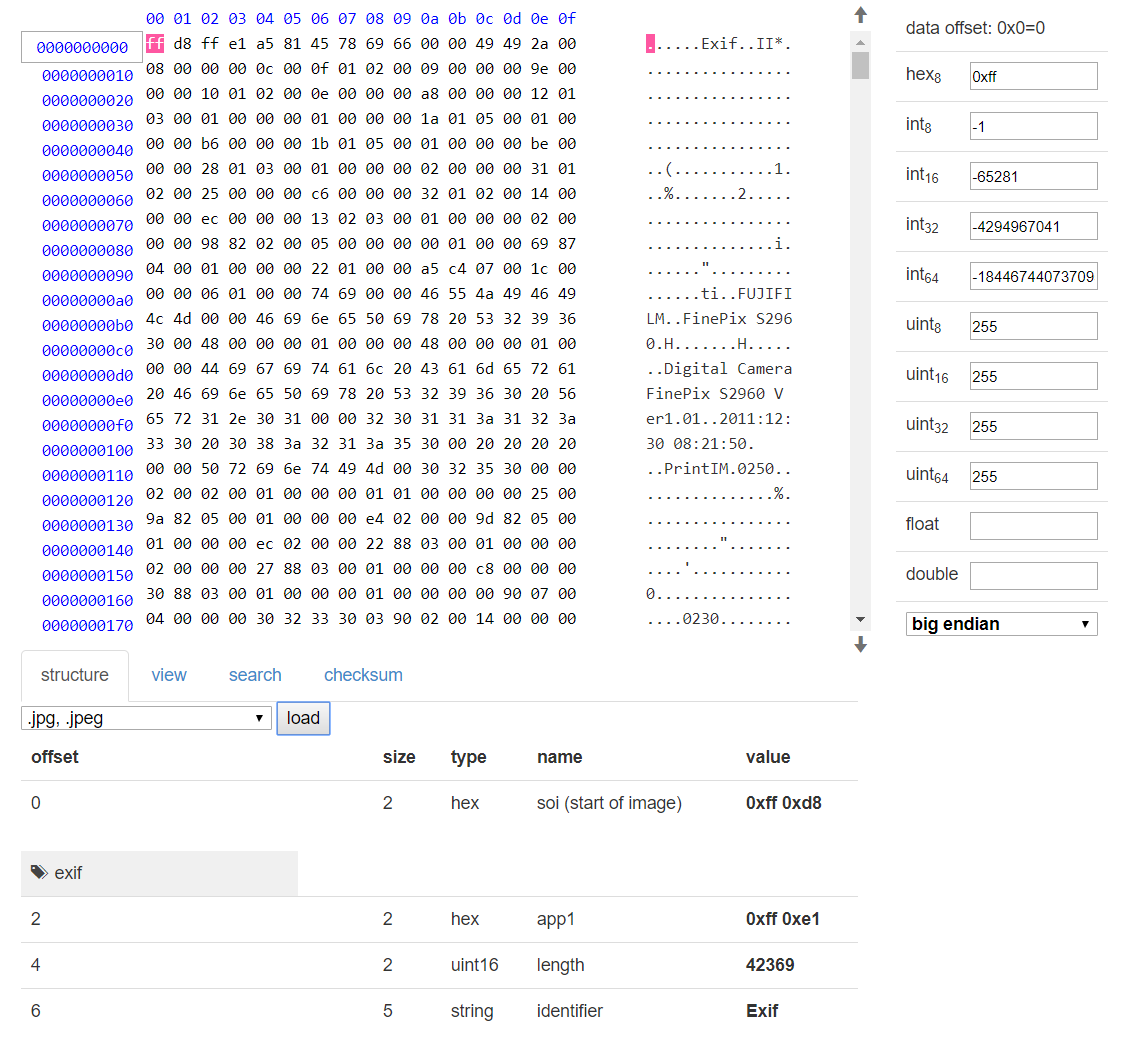
Task: Click the uint8 value field
Action: [x=1033, y=326]
